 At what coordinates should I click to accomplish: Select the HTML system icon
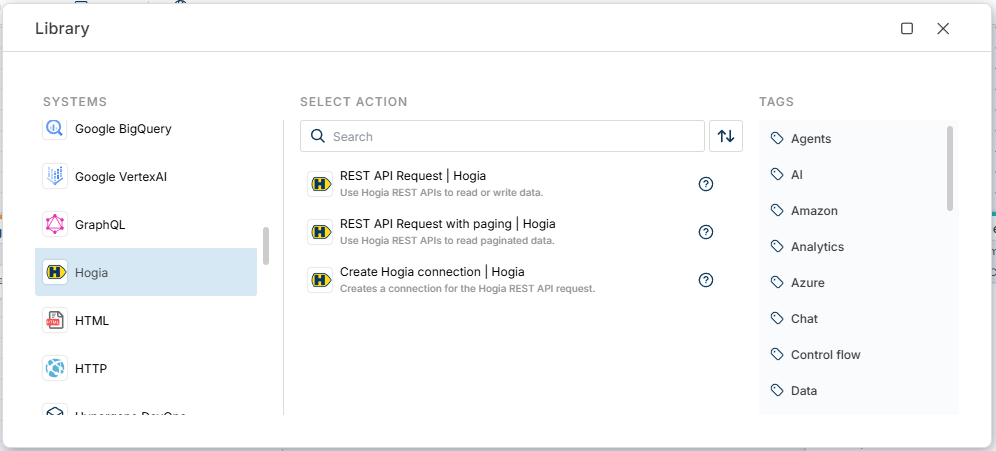[x=55, y=321]
